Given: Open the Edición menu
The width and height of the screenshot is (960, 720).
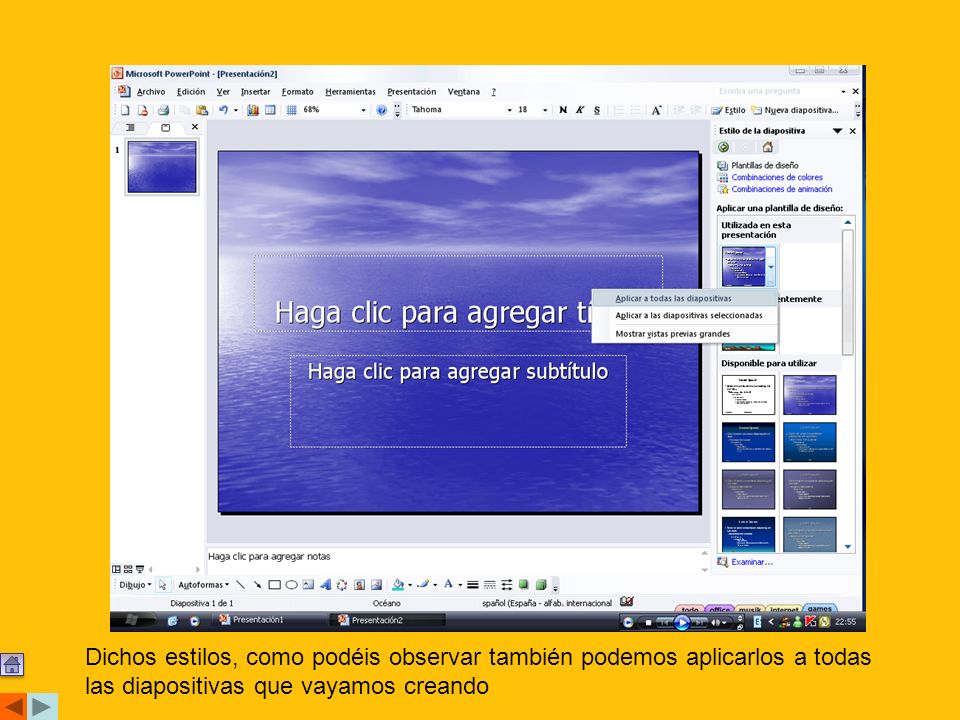Looking at the screenshot, I should click(191, 92).
